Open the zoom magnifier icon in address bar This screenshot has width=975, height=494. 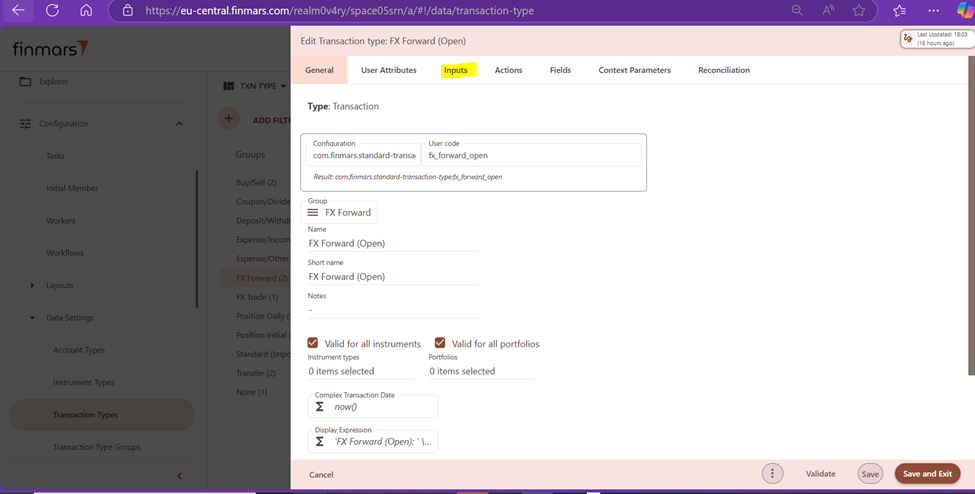[x=797, y=11]
